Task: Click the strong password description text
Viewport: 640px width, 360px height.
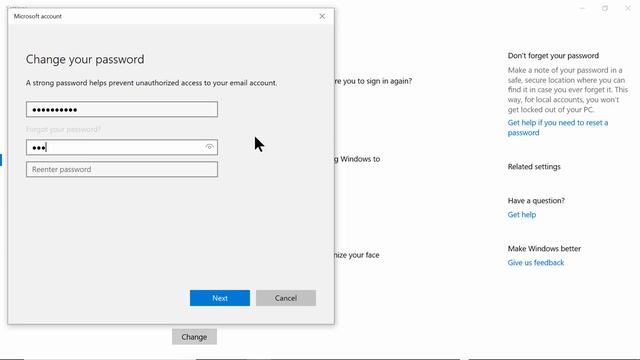Action: pyautogui.click(x=151, y=83)
